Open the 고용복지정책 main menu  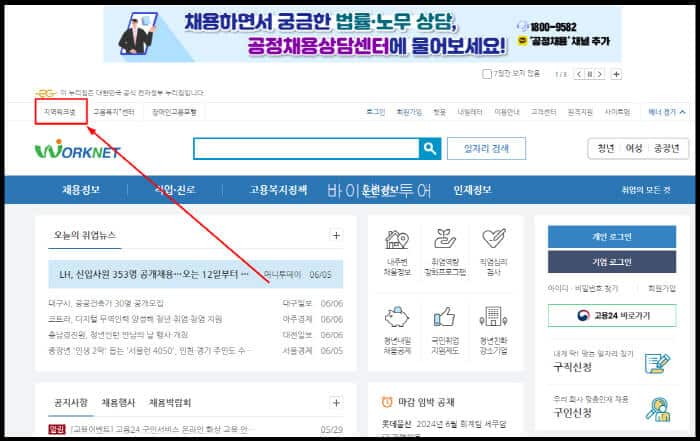tap(278, 190)
